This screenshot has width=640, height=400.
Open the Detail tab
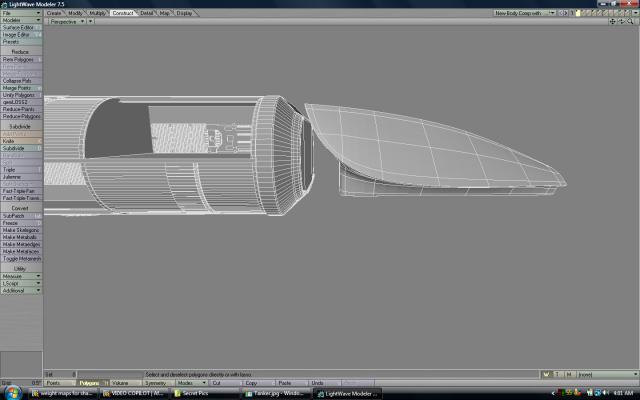coord(147,13)
